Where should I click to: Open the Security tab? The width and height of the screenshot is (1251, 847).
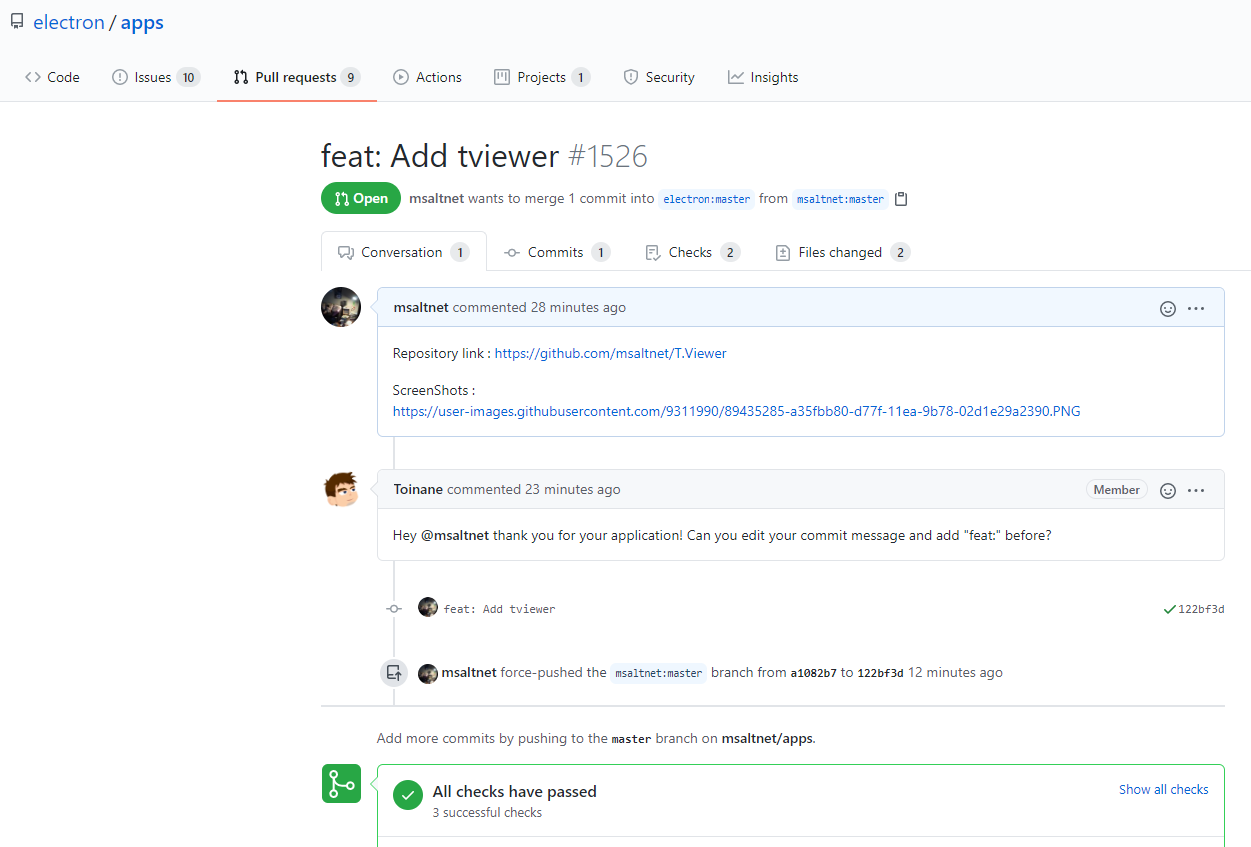point(659,77)
